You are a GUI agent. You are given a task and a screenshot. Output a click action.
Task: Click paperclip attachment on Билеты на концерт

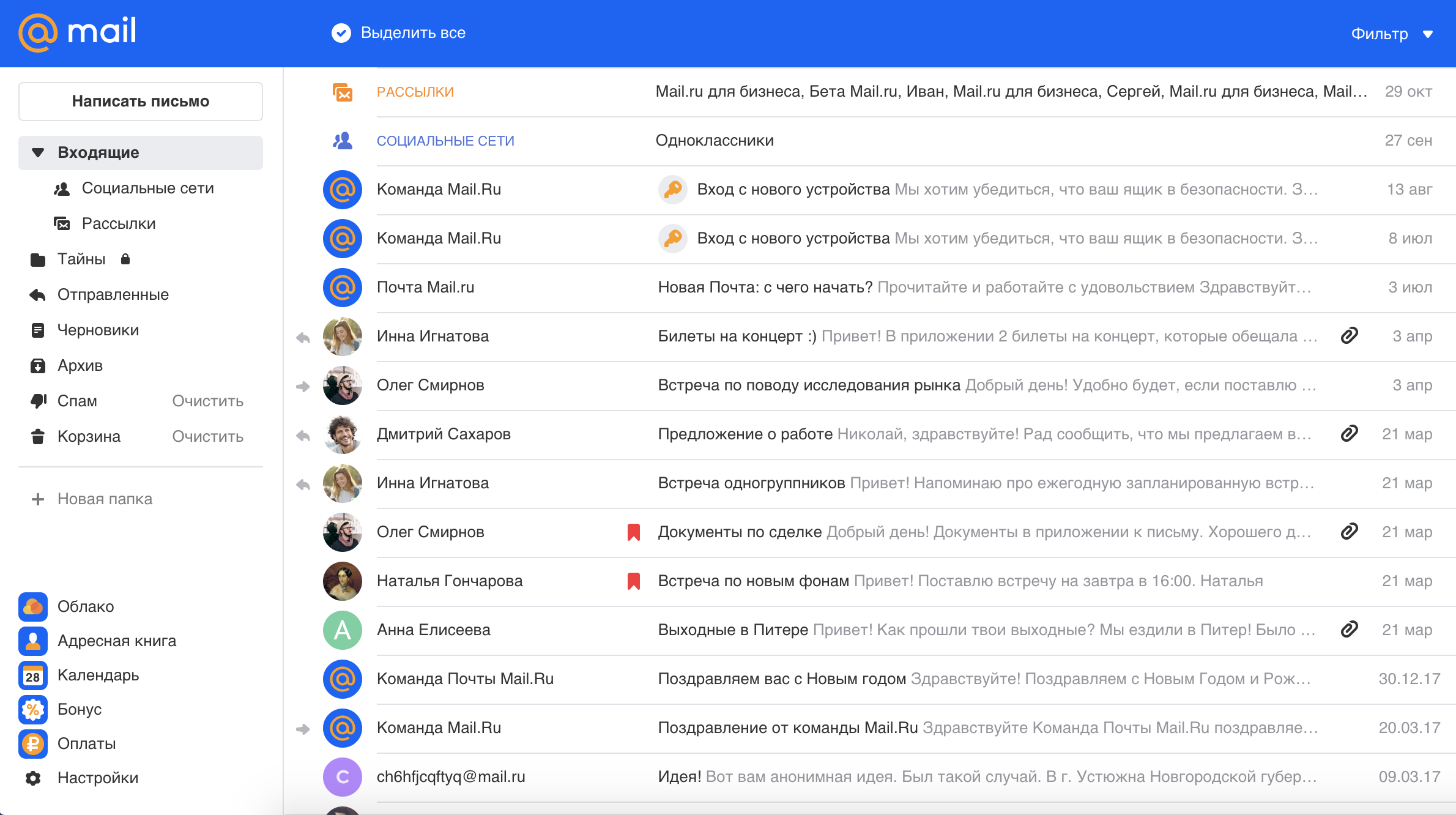[x=1349, y=336]
